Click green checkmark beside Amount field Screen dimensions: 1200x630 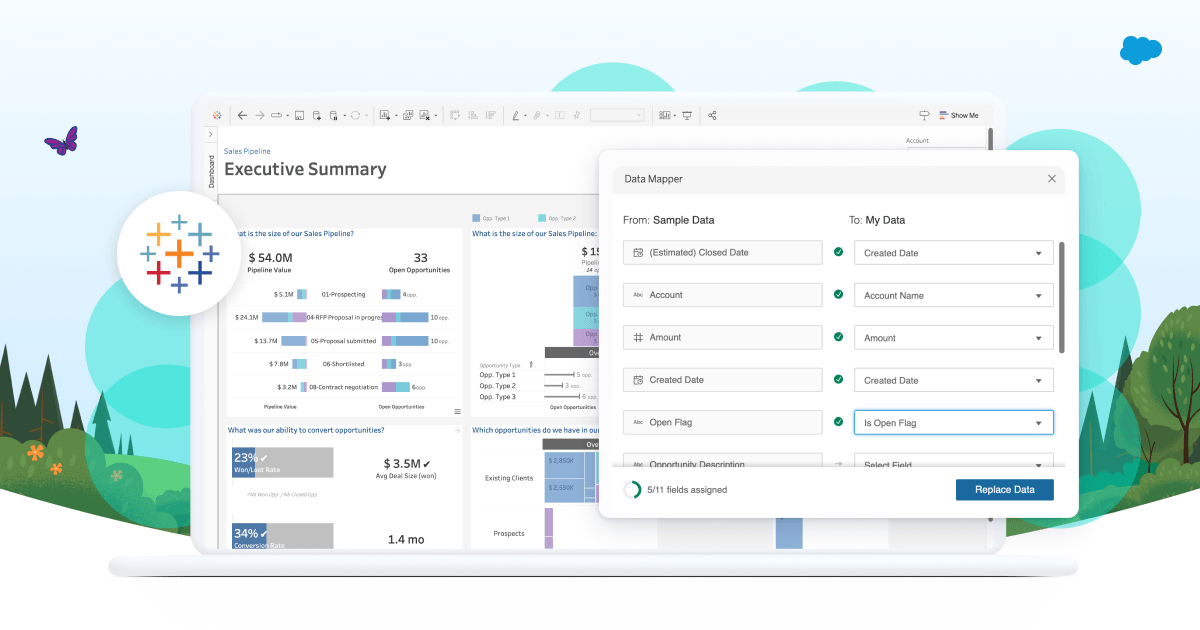(x=838, y=338)
